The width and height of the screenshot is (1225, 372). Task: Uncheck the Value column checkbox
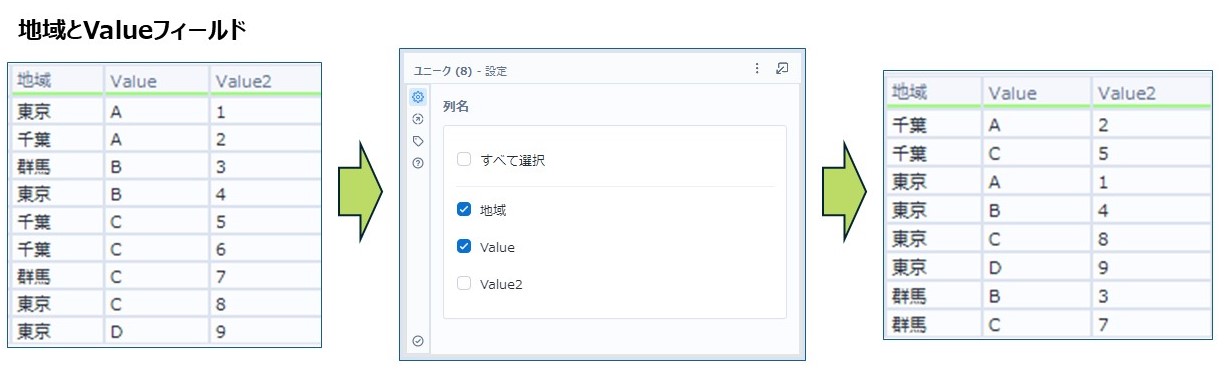(464, 247)
